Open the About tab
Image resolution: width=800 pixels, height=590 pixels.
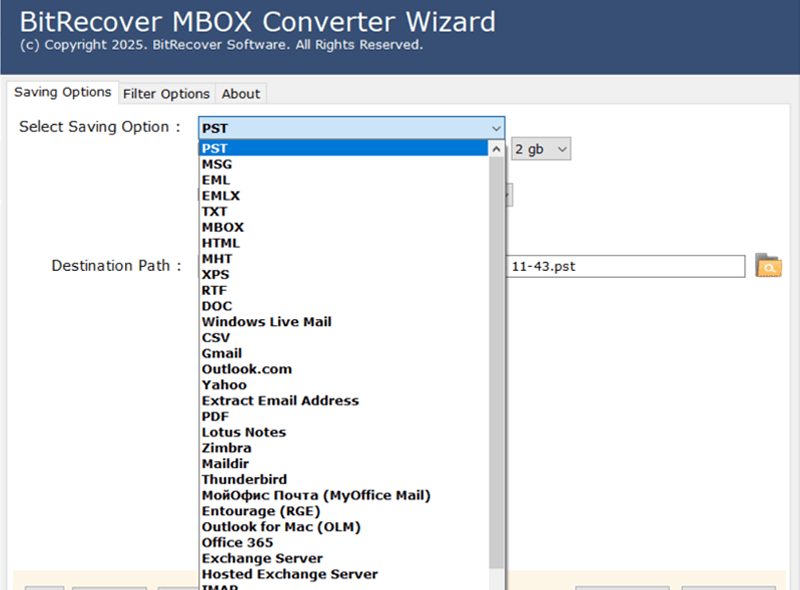[240, 93]
